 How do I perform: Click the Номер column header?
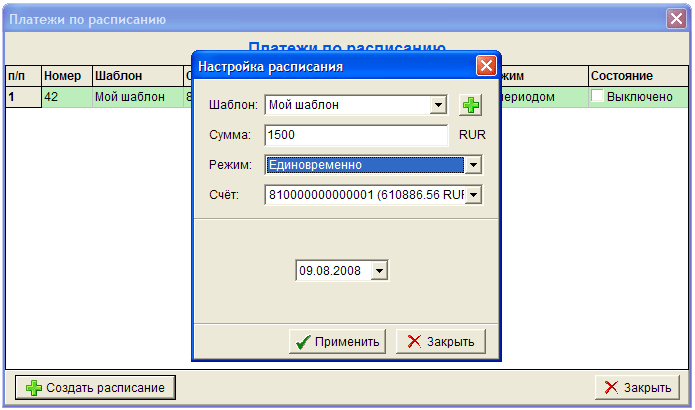pyautogui.click(x=62, y=76)
